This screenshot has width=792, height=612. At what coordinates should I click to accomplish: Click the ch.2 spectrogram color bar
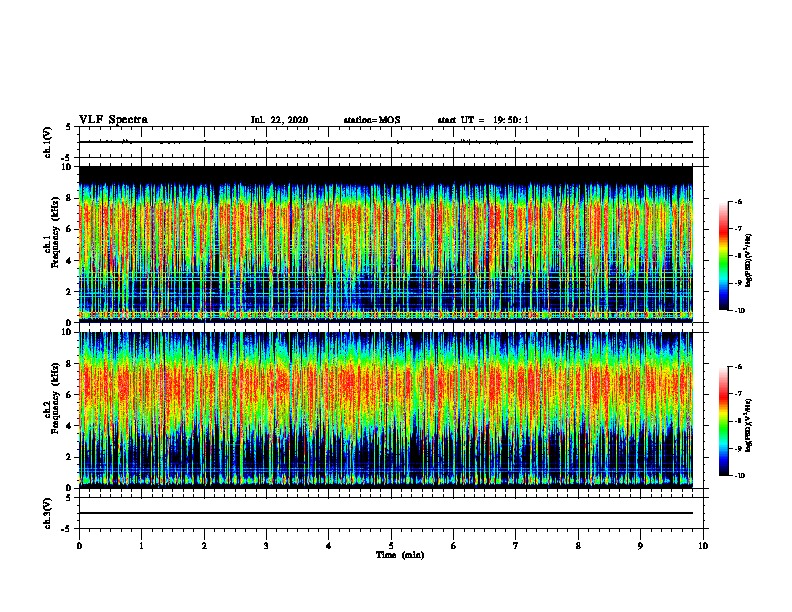pyautogui.click(x=723, y=421)
